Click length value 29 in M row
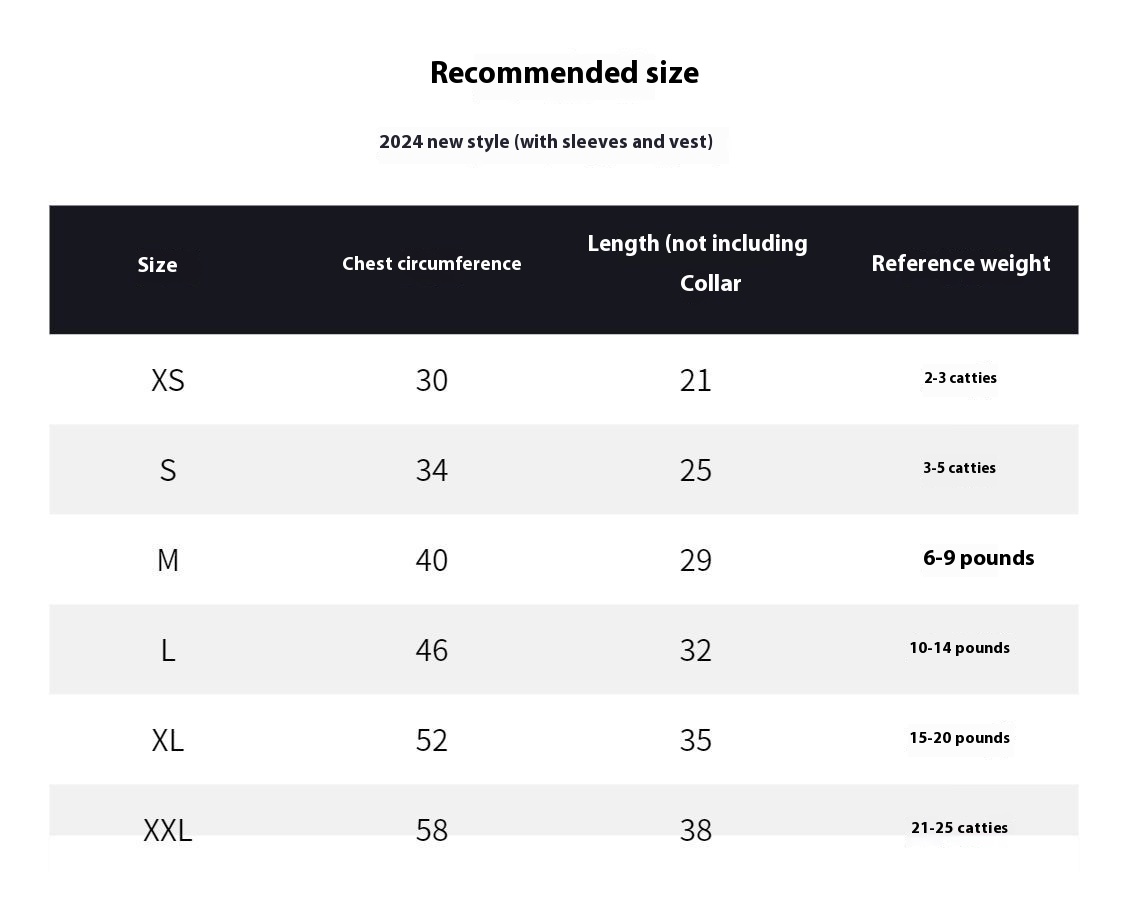Screen dimensions: 1125x921 point(696,560)
